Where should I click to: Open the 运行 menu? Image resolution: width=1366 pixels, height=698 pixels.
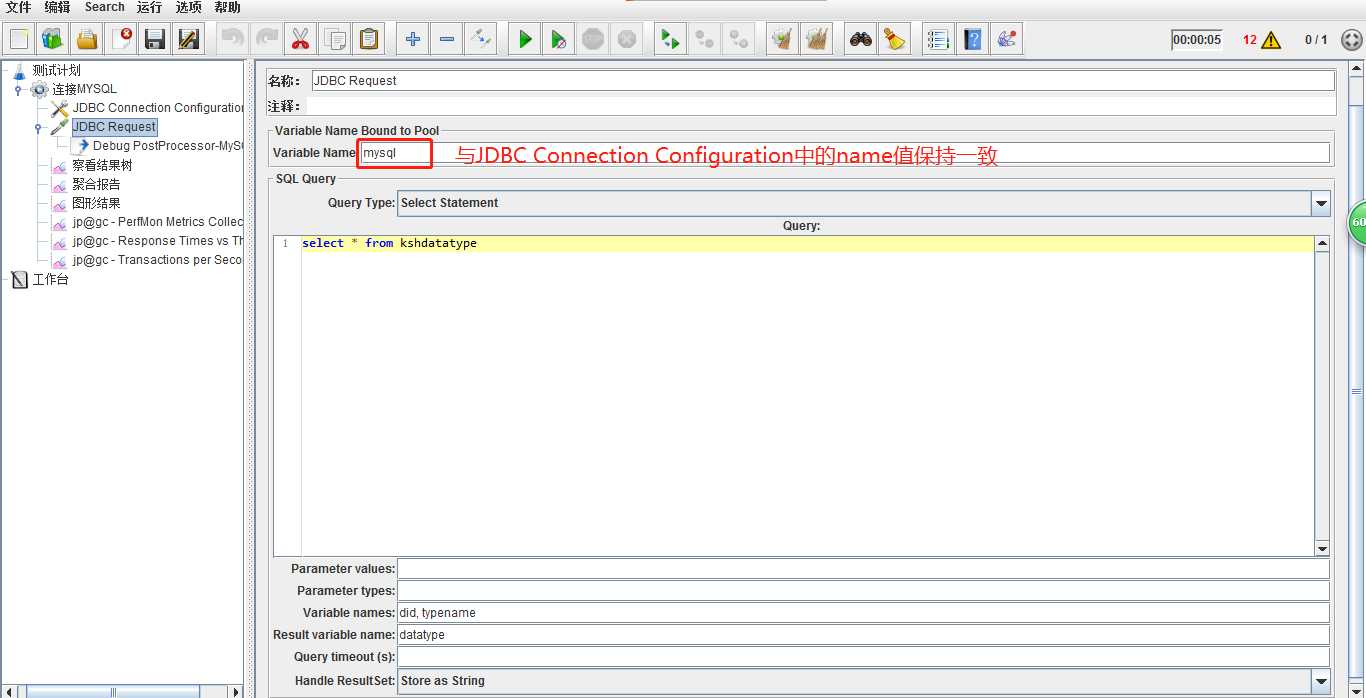click(149, 7)
